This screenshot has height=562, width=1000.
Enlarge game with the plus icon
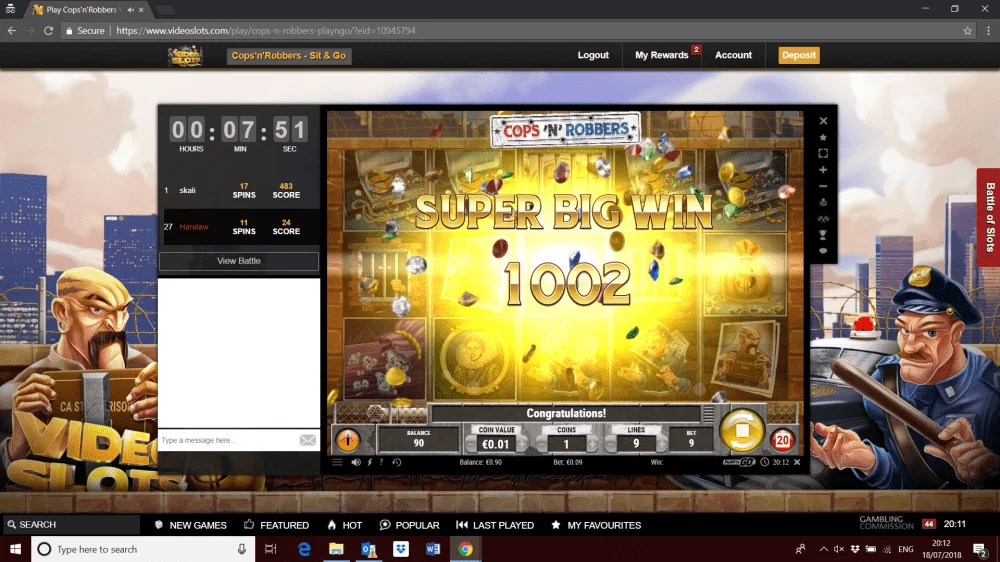coord(823,170)
